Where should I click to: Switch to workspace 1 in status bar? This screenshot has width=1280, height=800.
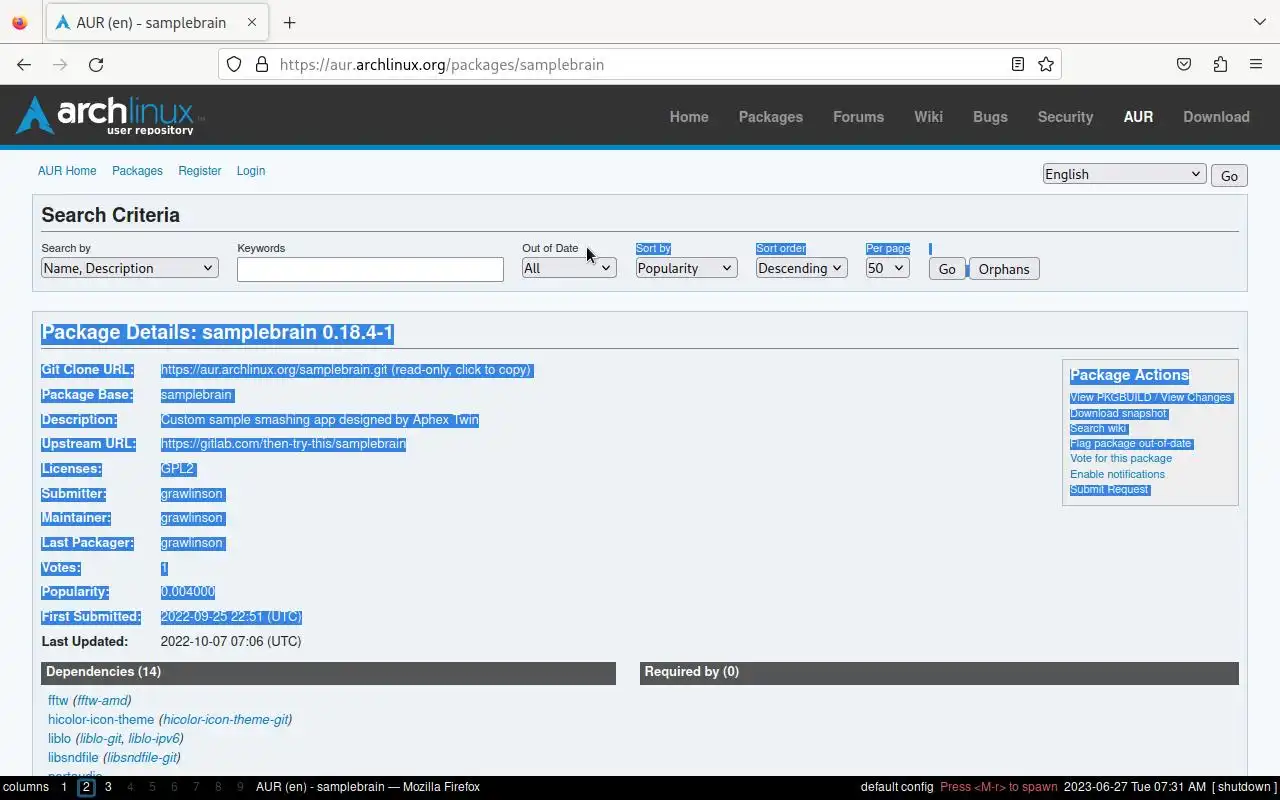[64, 787]
